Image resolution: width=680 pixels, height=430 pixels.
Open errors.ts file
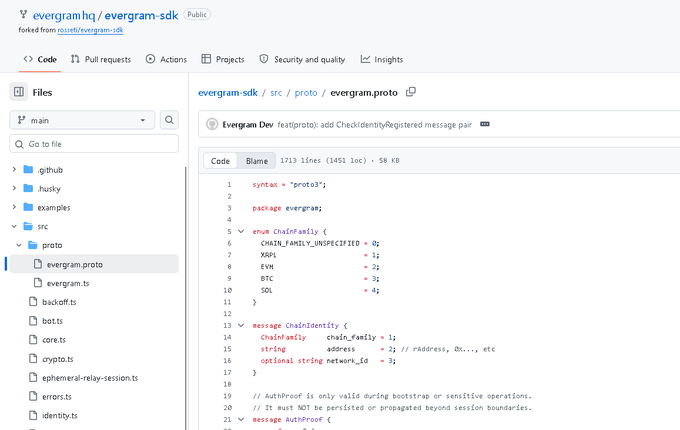(57, 397)
